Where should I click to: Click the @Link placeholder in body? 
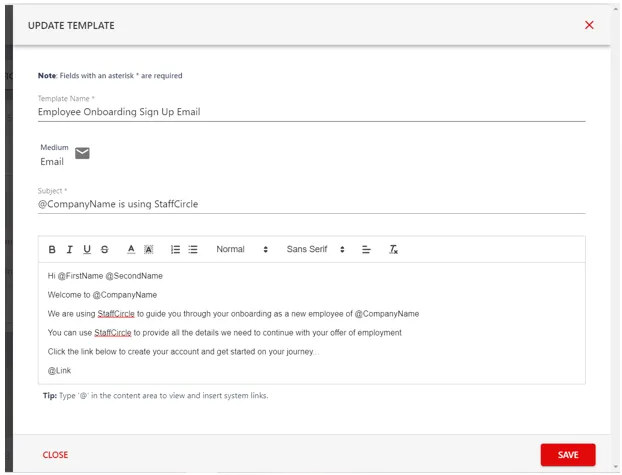(60, 371)
